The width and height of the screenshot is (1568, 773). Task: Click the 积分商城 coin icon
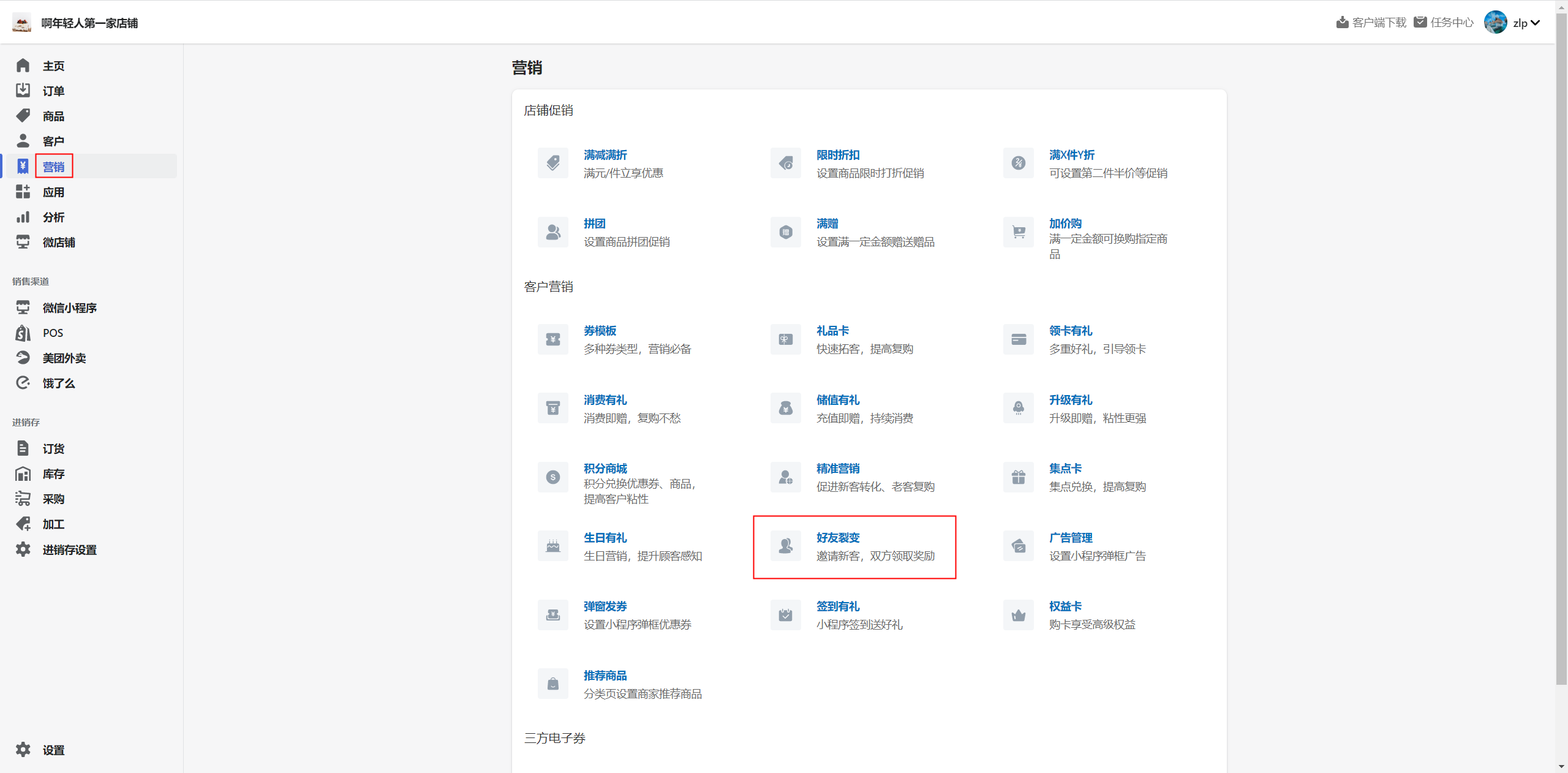pos(552,477)
